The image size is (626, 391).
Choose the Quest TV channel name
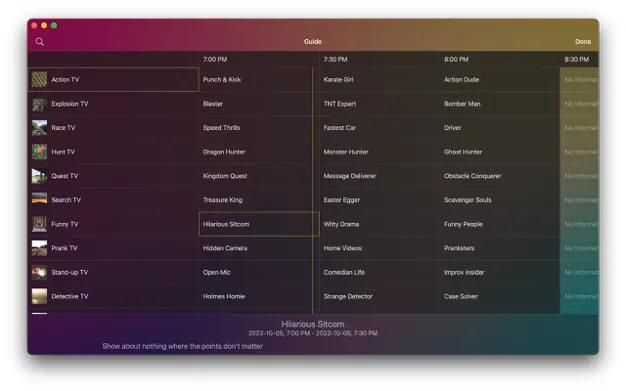pos(64,176)
